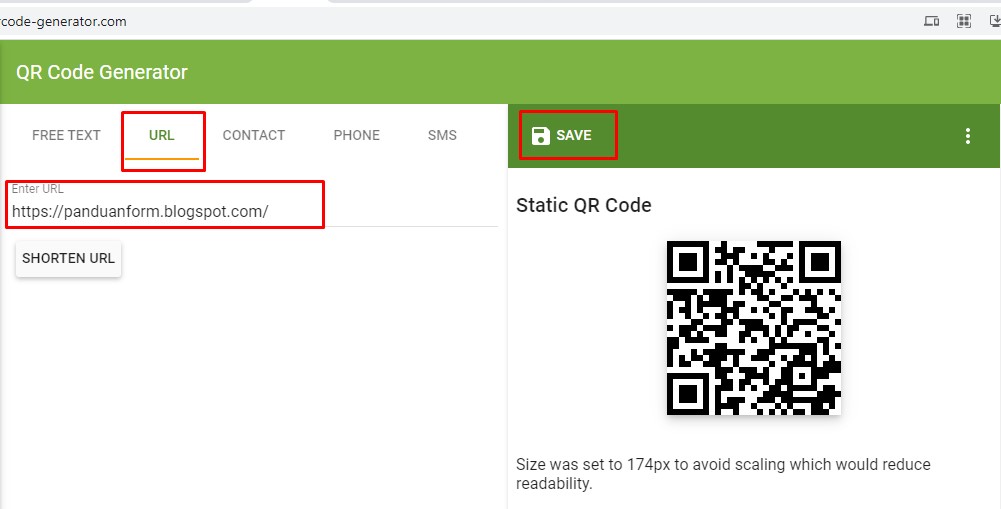Switch to the FREE TEXT tab
The width and height of the screenshot is (1001, 509).
(x=66, y=135)
